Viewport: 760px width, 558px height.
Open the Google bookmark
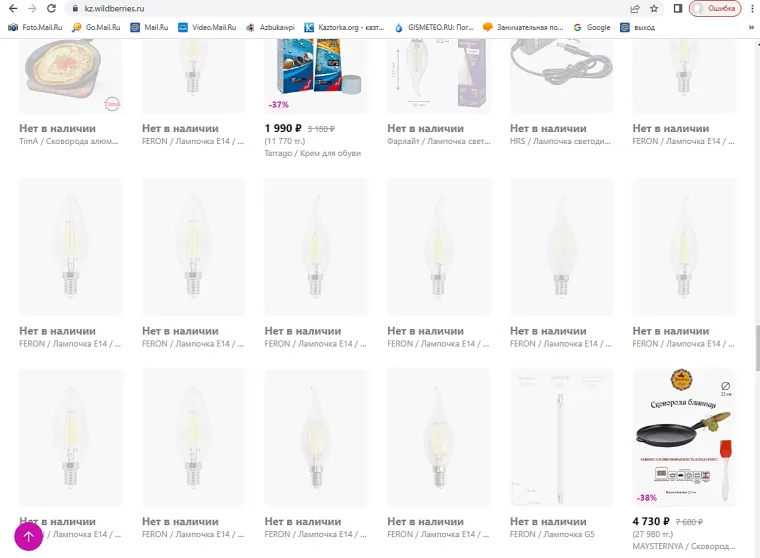(591, 28)
